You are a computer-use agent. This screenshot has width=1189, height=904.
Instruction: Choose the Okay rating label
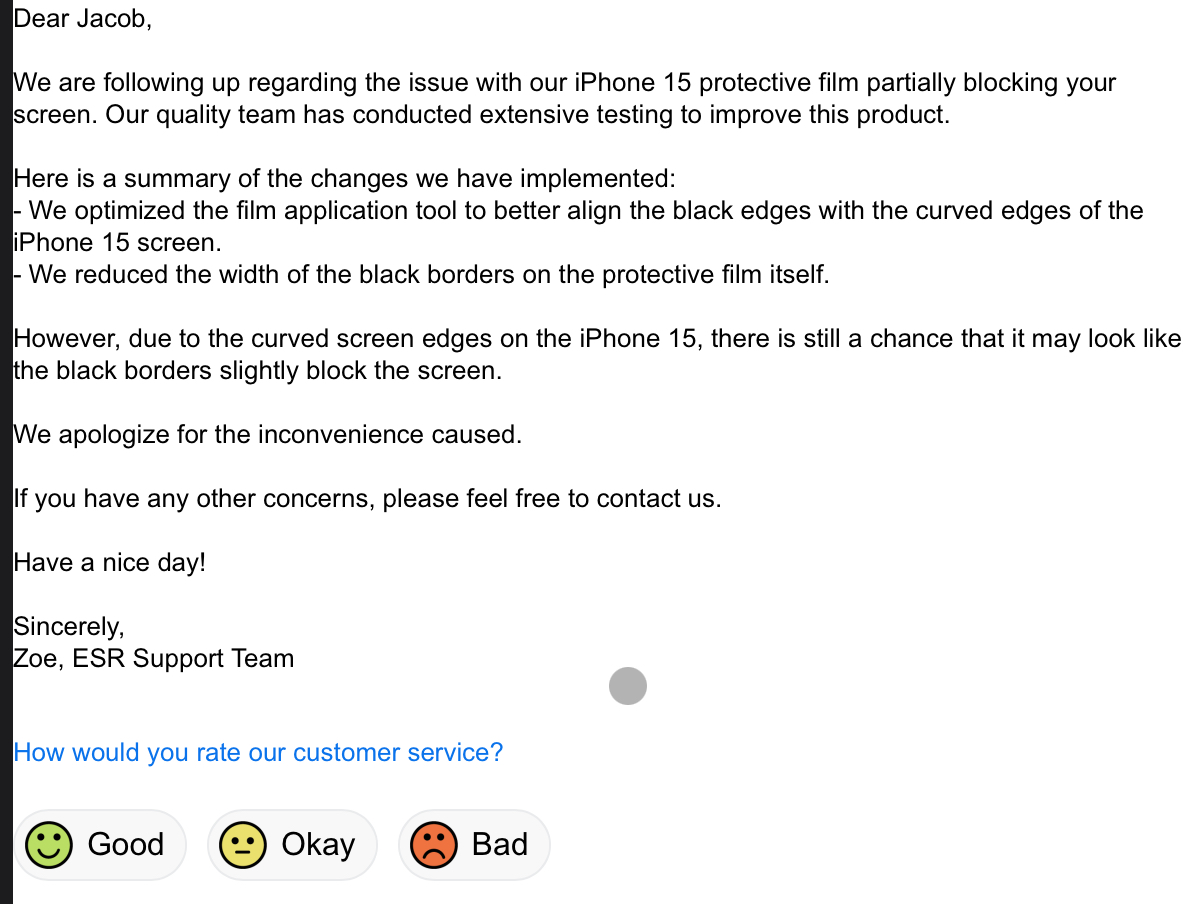point(318,846)
